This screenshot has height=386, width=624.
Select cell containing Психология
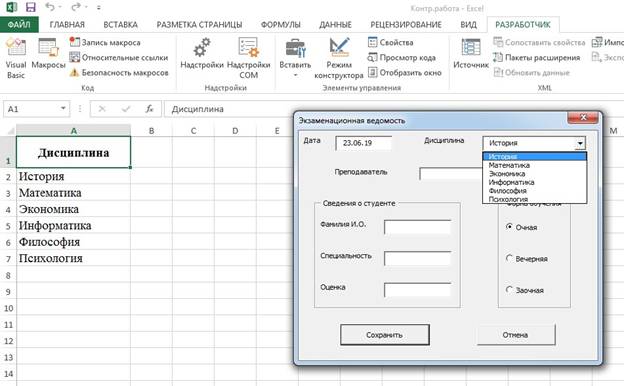tap(73, 258)
